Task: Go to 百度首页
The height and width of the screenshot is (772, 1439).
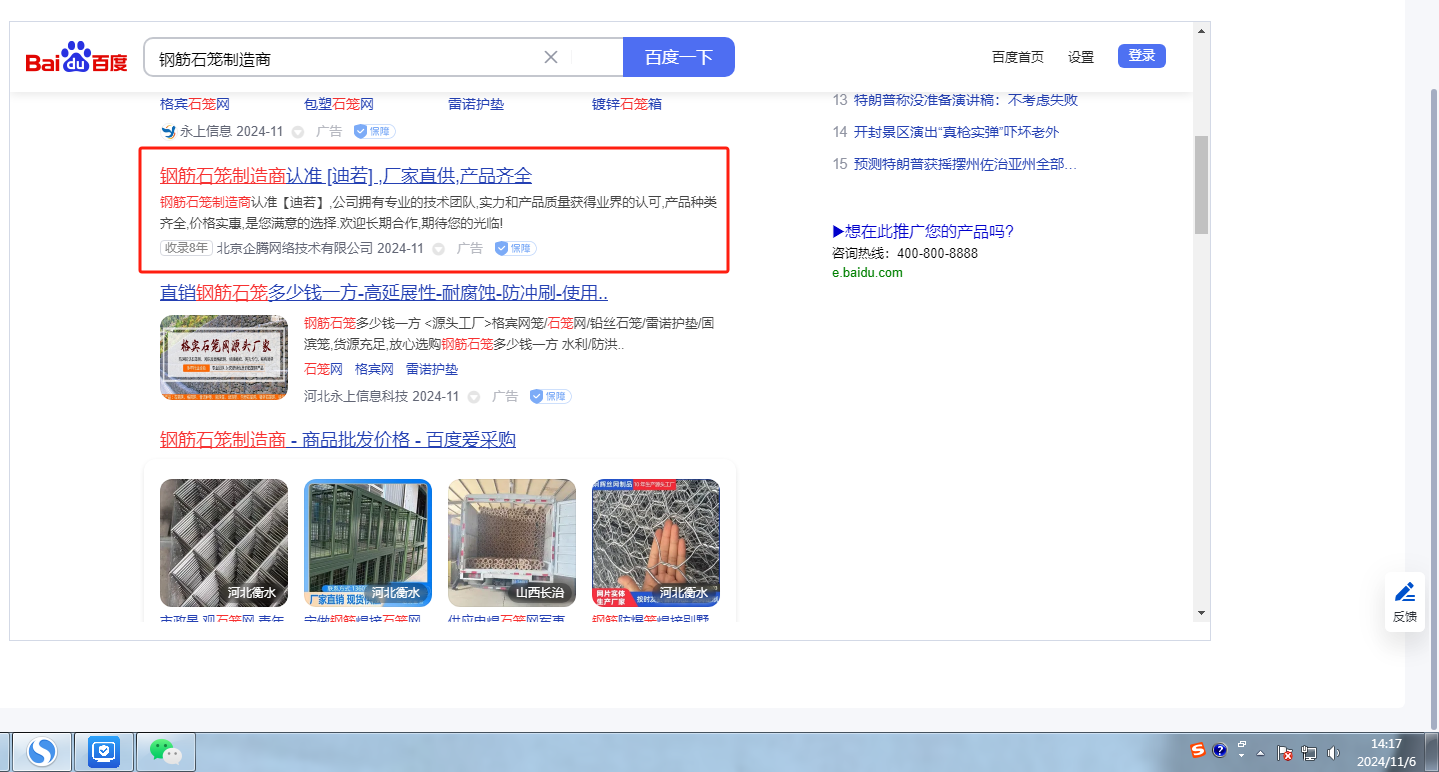Action: 1018,57
